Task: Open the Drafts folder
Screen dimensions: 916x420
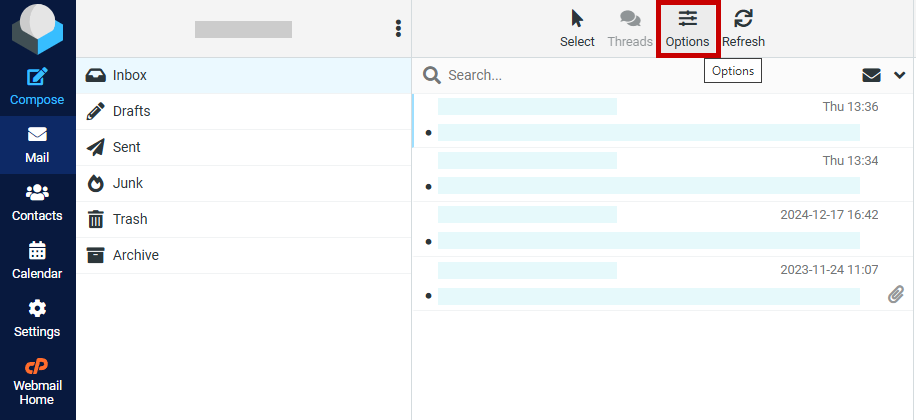Action: click(244, 112)
